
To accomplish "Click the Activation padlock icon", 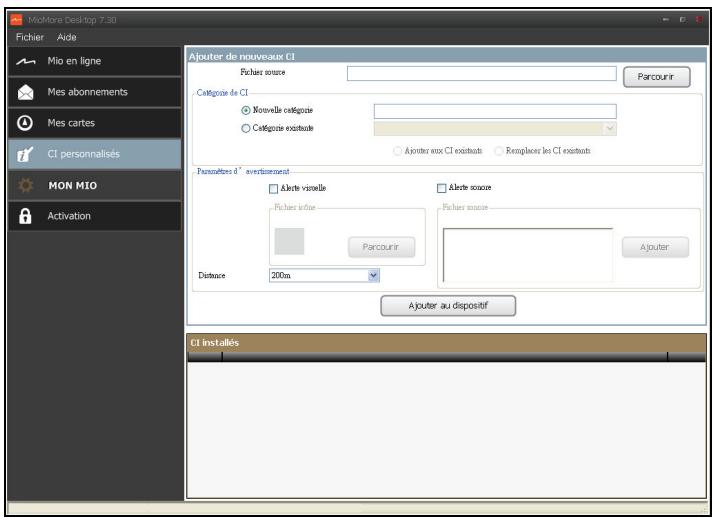I will 25,216.
